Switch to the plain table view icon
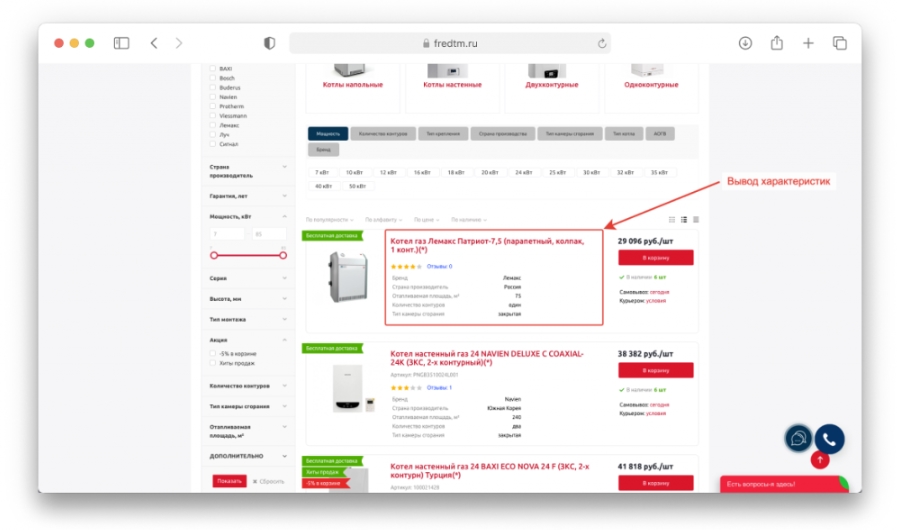 (696, 220)
